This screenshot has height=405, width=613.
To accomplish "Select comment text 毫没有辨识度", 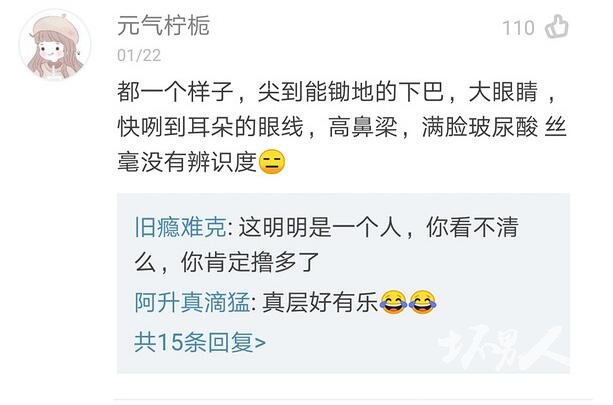I will pyautogui.click(x=187, y=162).
